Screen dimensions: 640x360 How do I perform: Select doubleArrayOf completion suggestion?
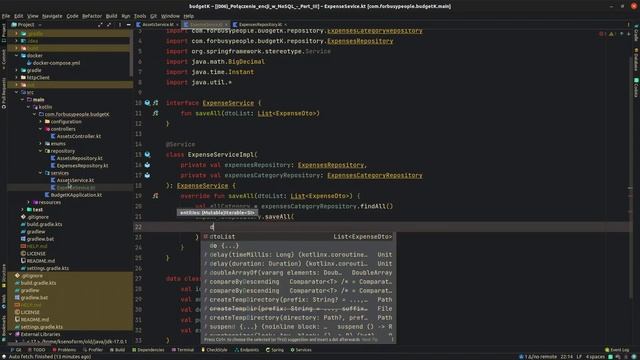pyautogui.click(x=298, y=273)
